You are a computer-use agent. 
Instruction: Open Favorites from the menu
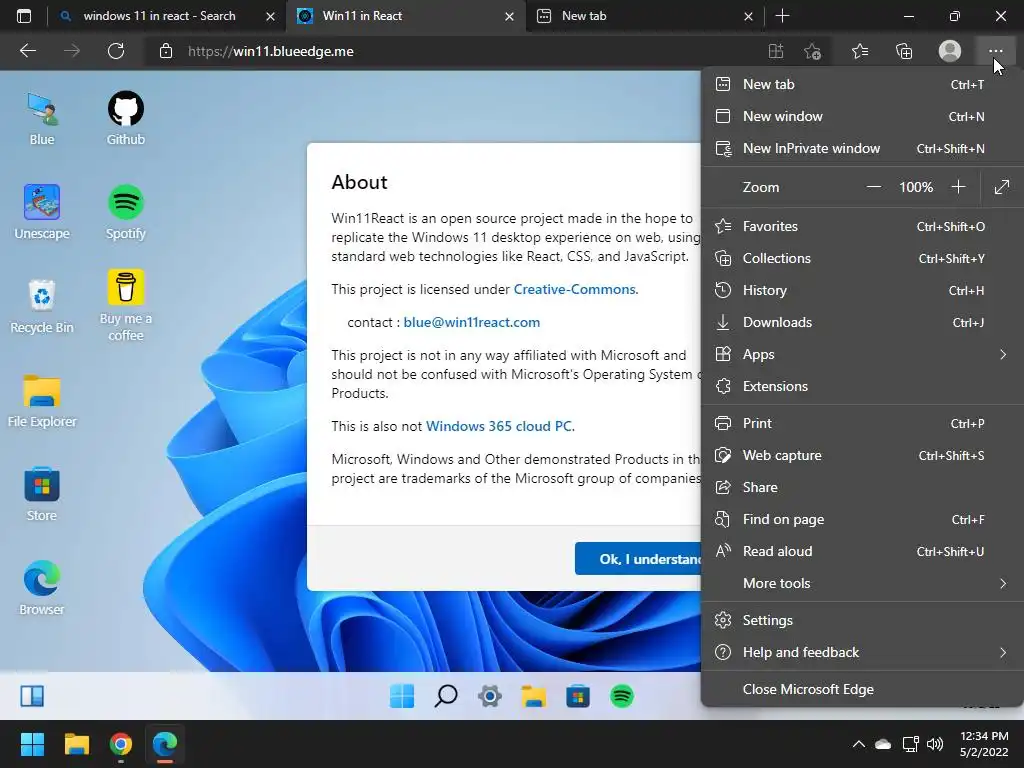pyautogui.click(x=862, y=226)
